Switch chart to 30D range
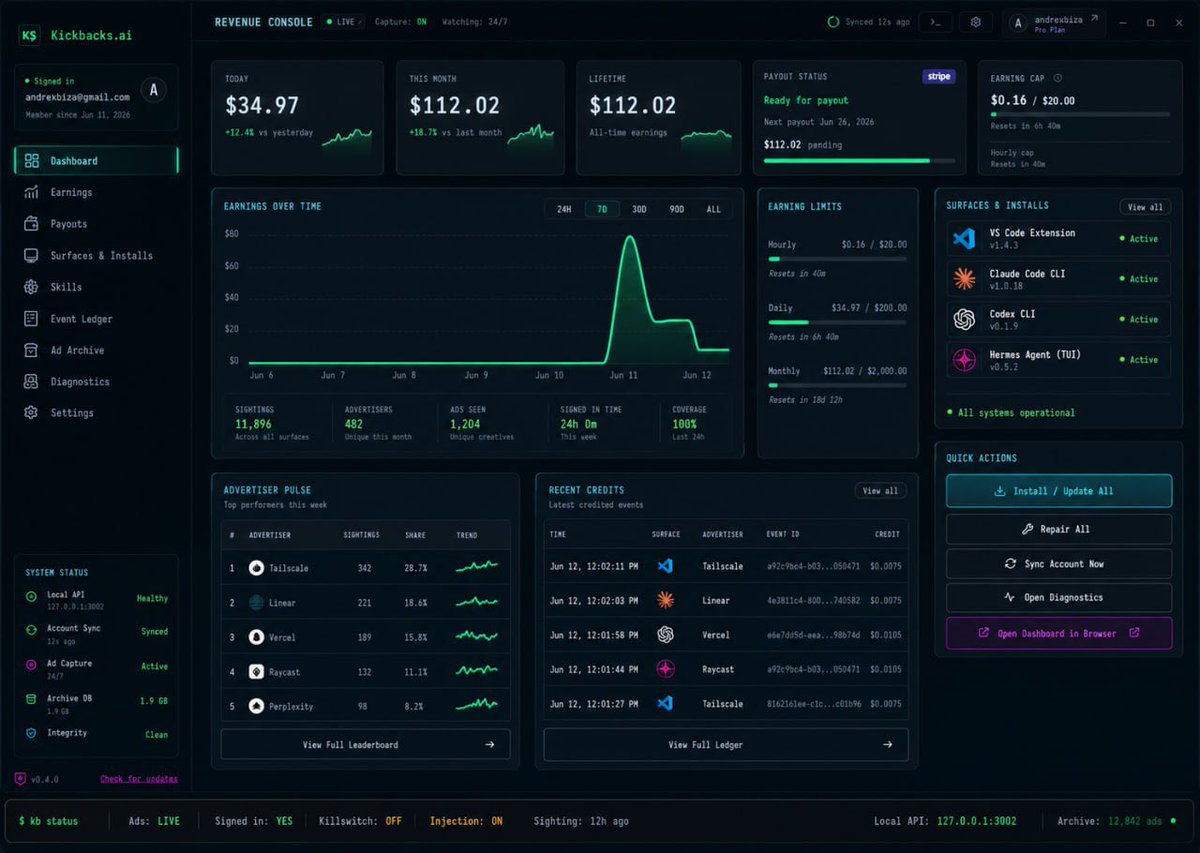 (639, 209)
